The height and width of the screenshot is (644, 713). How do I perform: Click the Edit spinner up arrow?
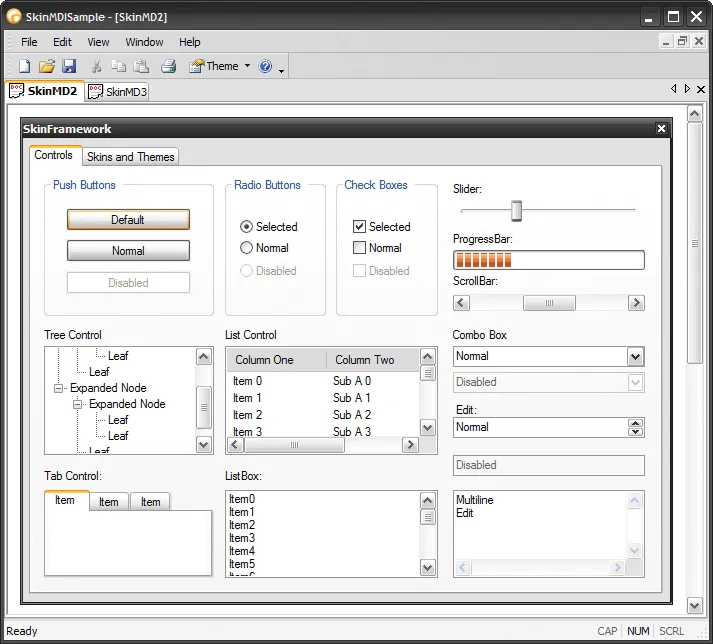(x=635, y=423)
